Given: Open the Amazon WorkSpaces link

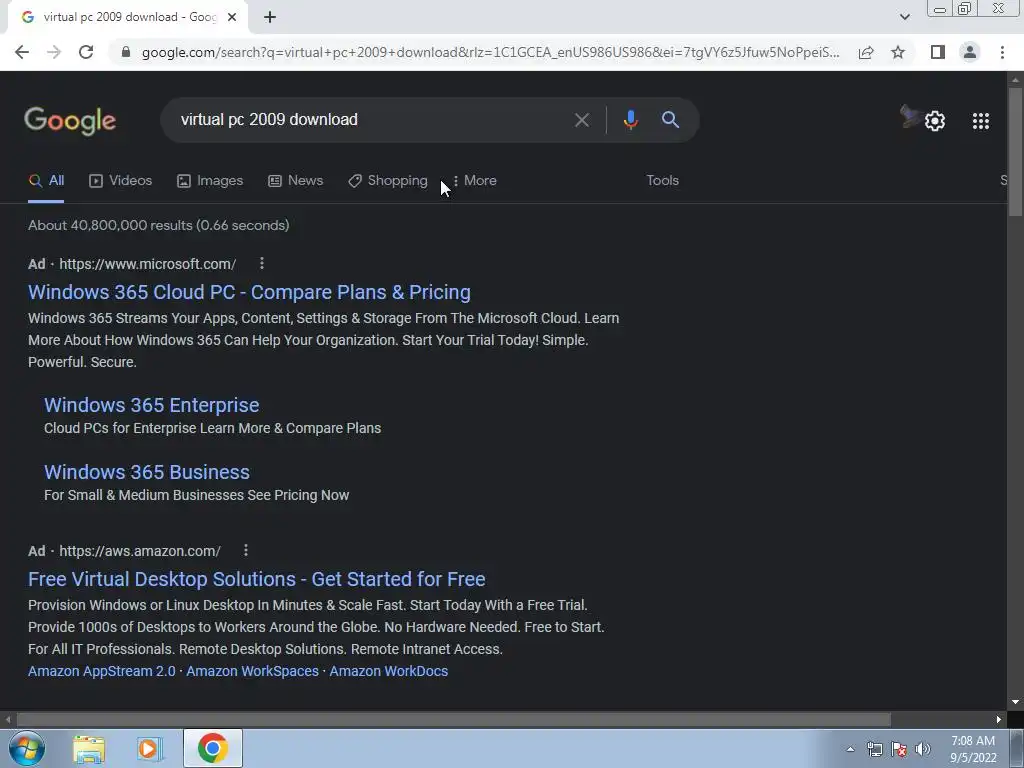Looking at the screenshot, I should click(x=253, y=671).
